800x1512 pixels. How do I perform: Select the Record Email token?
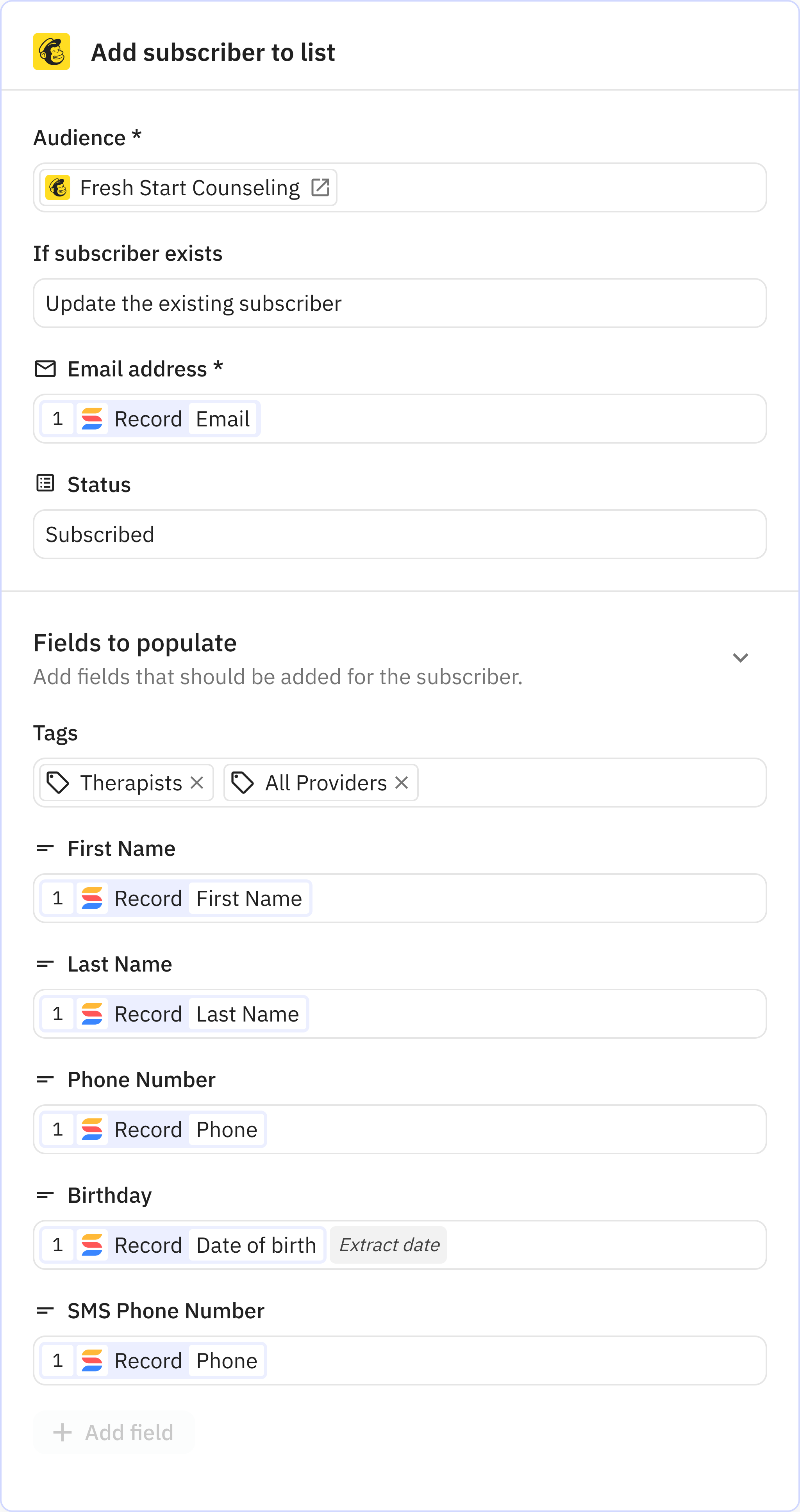pos(150,419)
